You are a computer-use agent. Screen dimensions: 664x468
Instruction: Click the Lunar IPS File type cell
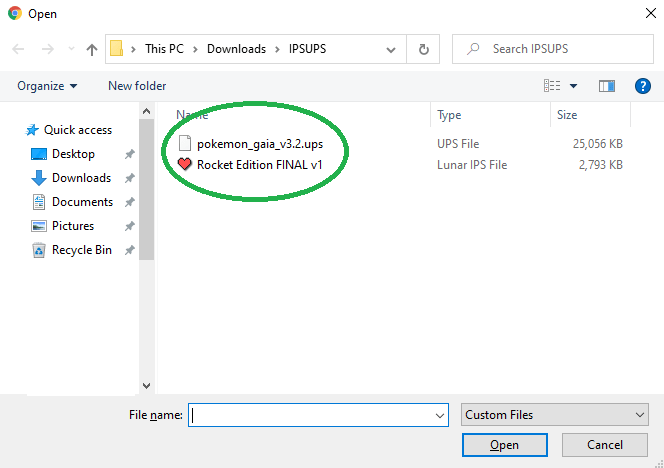(472, 165)
